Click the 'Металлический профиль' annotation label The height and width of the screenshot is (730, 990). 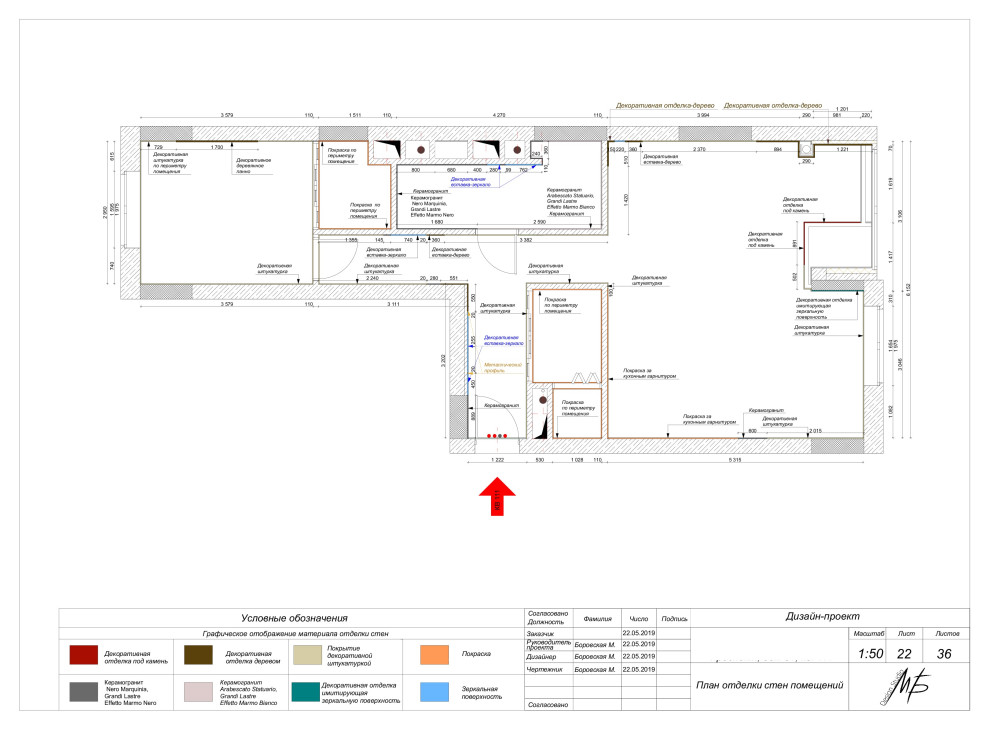505,368
